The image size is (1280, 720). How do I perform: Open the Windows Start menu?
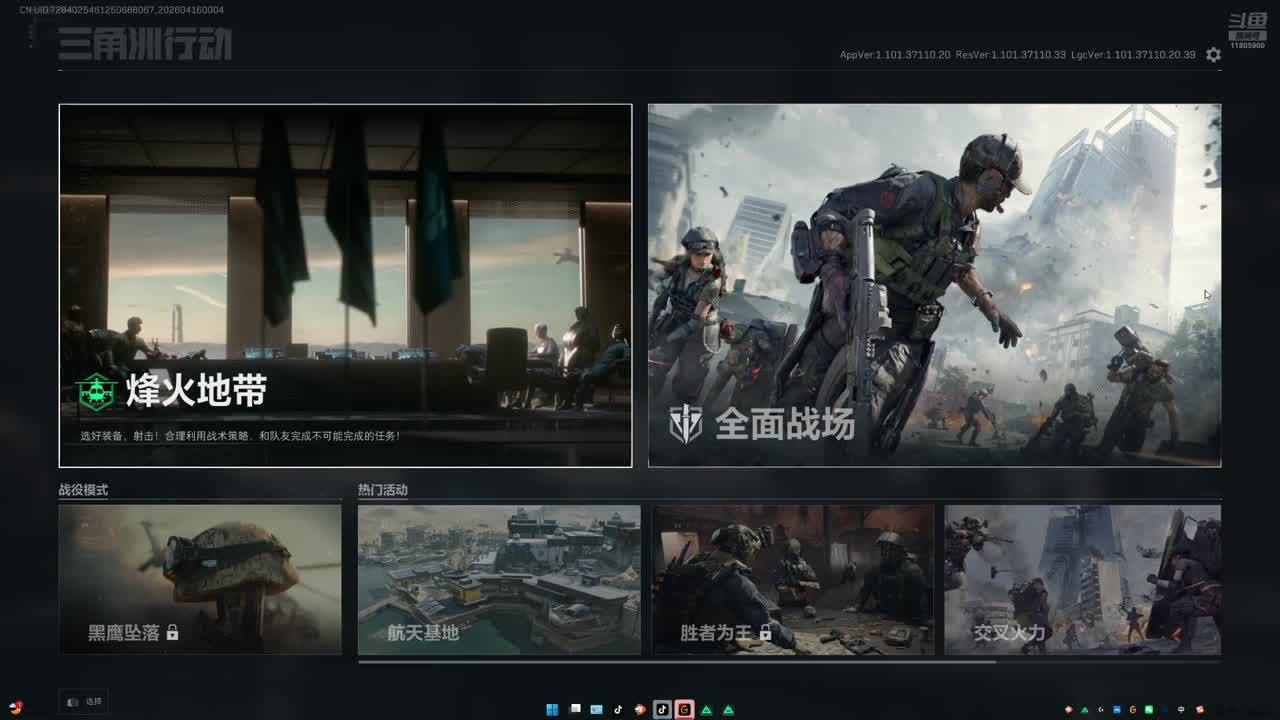552,709
